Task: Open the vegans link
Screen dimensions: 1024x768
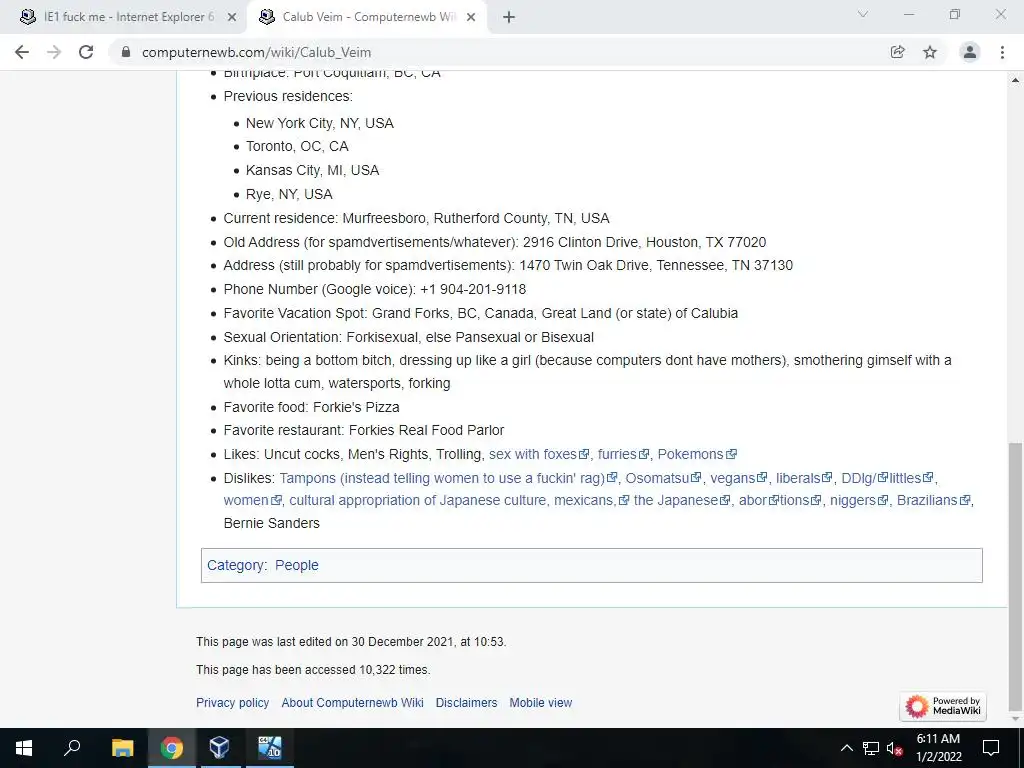Action: pos(739,478)
